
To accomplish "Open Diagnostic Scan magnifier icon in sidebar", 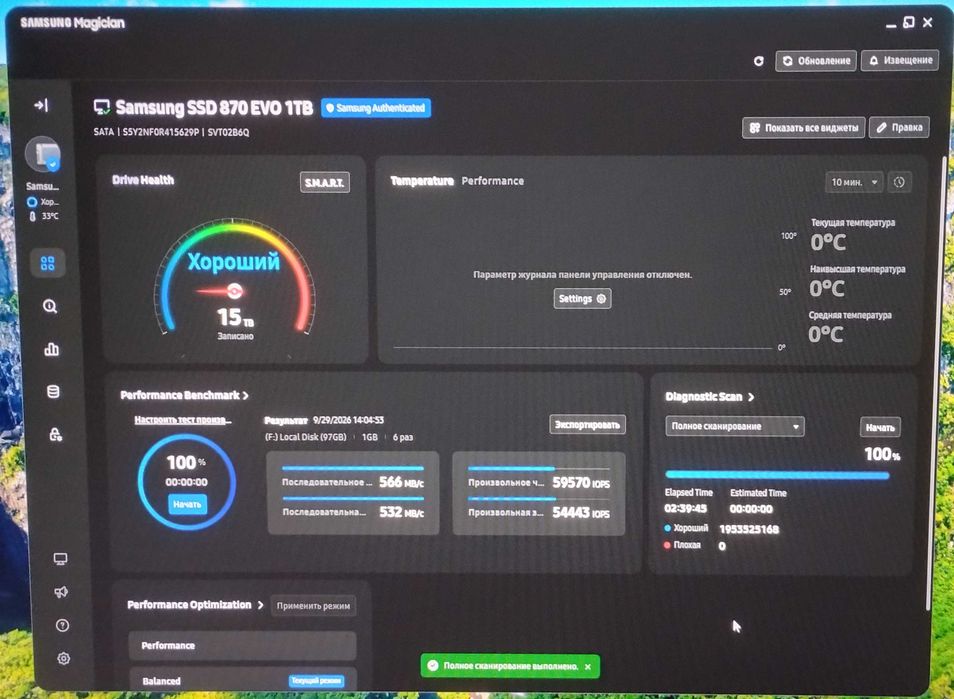I will [x=50, y=306].
